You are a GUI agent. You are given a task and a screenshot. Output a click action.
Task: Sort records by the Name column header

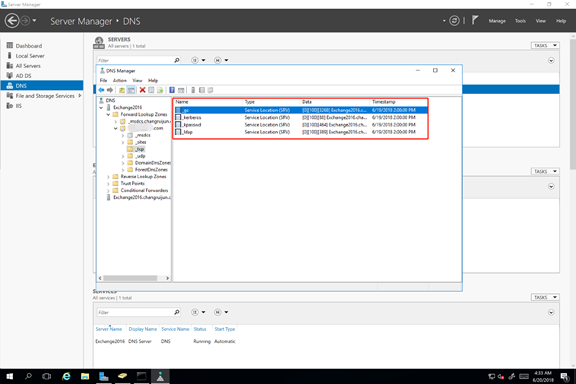[208, 102]
